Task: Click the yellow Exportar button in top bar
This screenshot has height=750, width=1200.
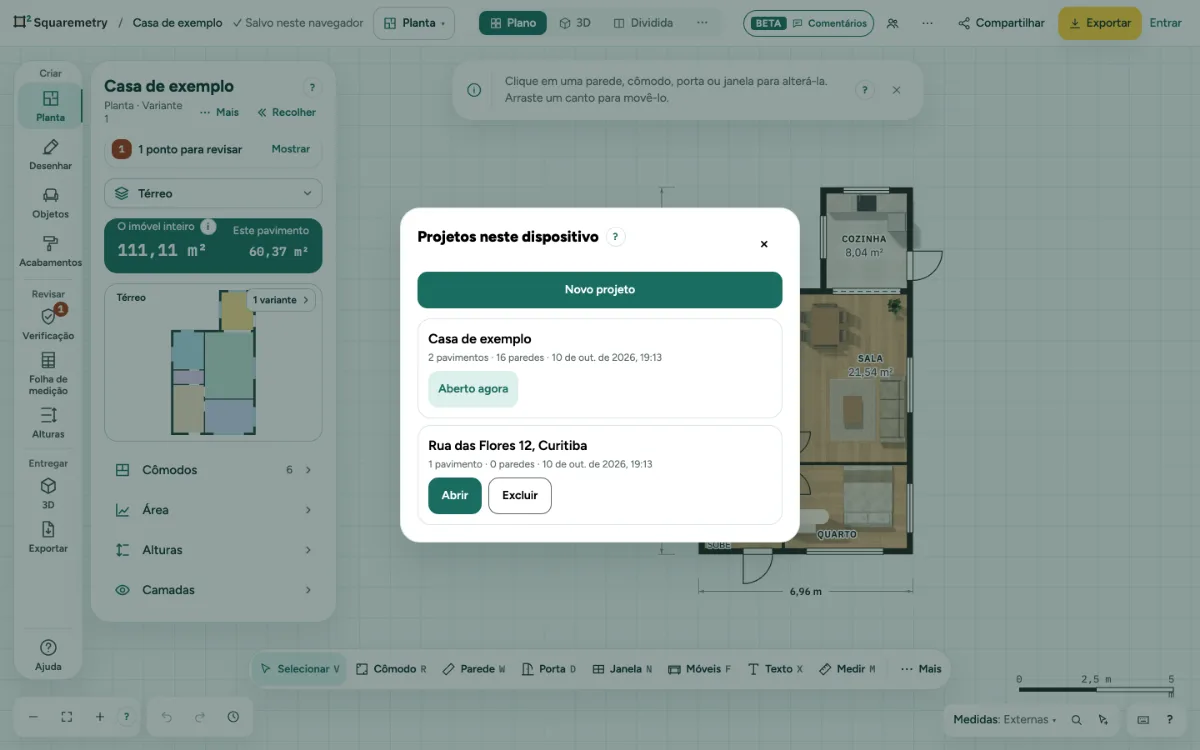Action: coord(1100,23)
